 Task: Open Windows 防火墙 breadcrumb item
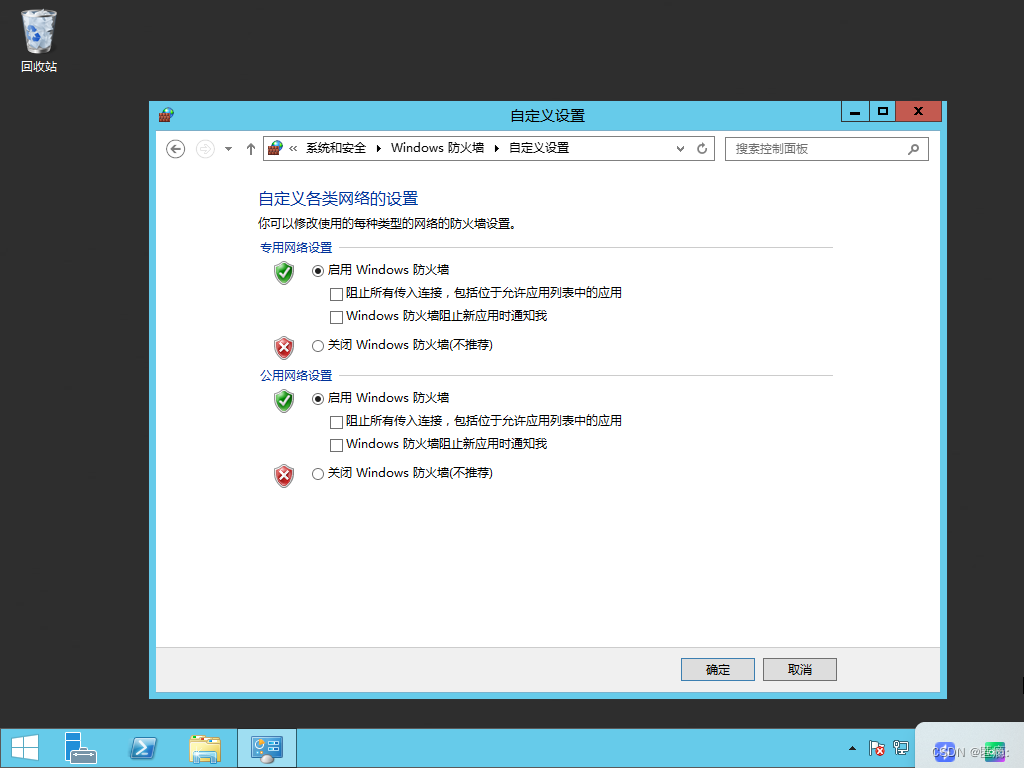pyautogui.click(x=437, y=148)
